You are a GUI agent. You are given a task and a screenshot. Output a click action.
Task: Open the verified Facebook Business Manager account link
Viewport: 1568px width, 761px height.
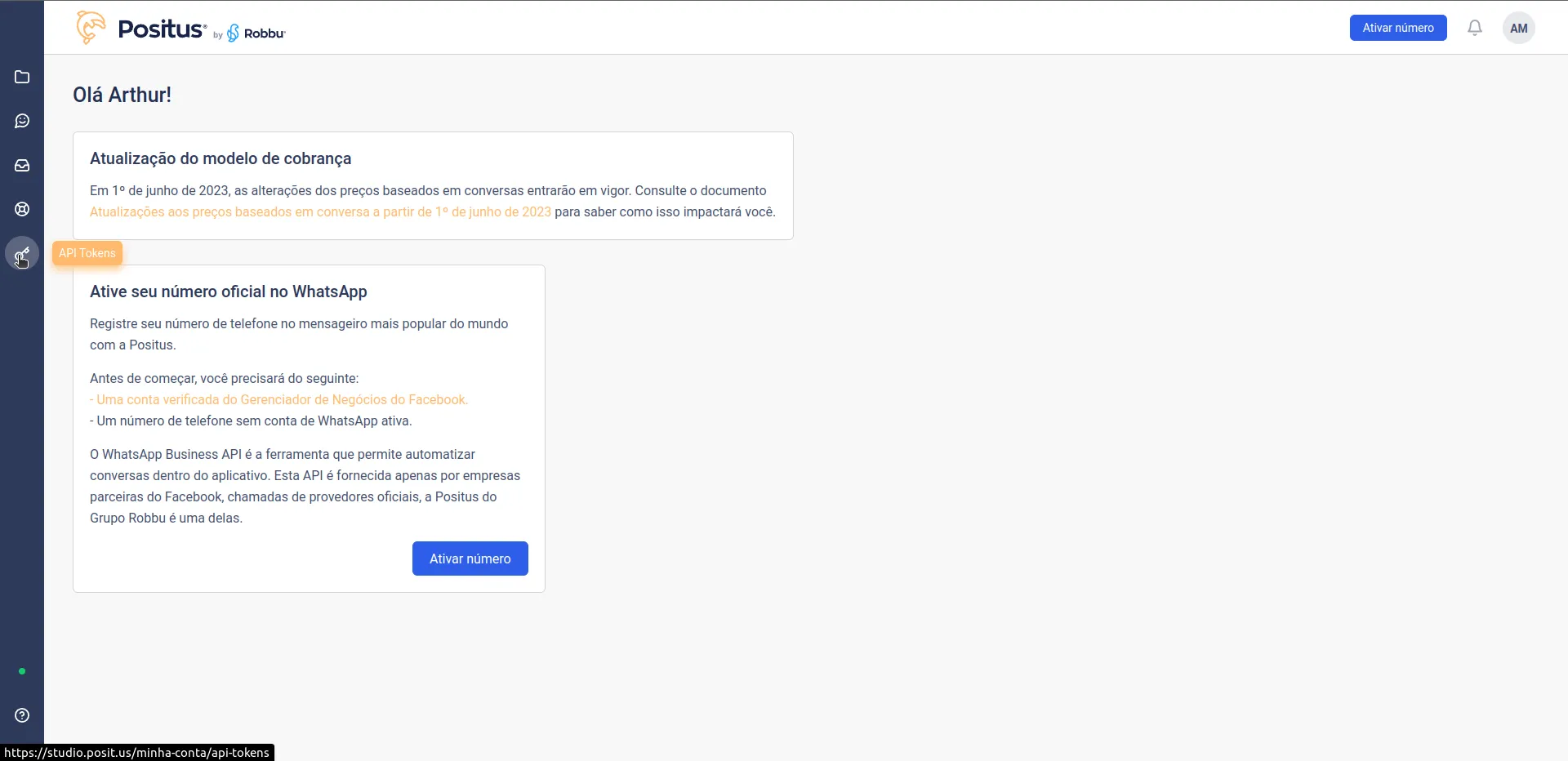tap(278, 399)
